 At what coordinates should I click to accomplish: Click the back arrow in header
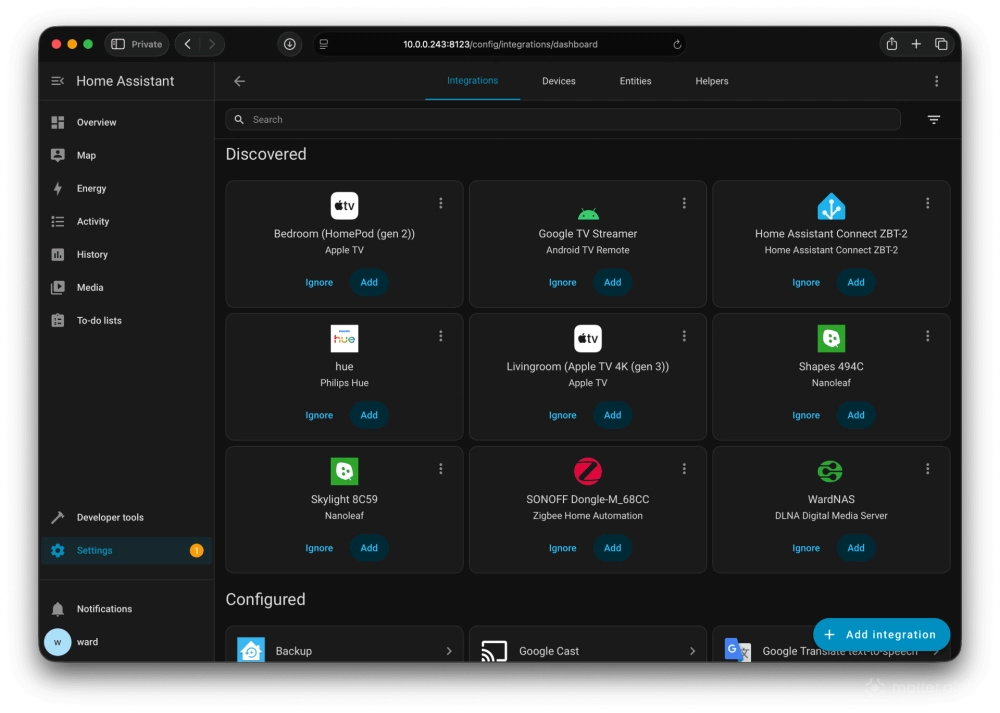(x=239, y=81)
